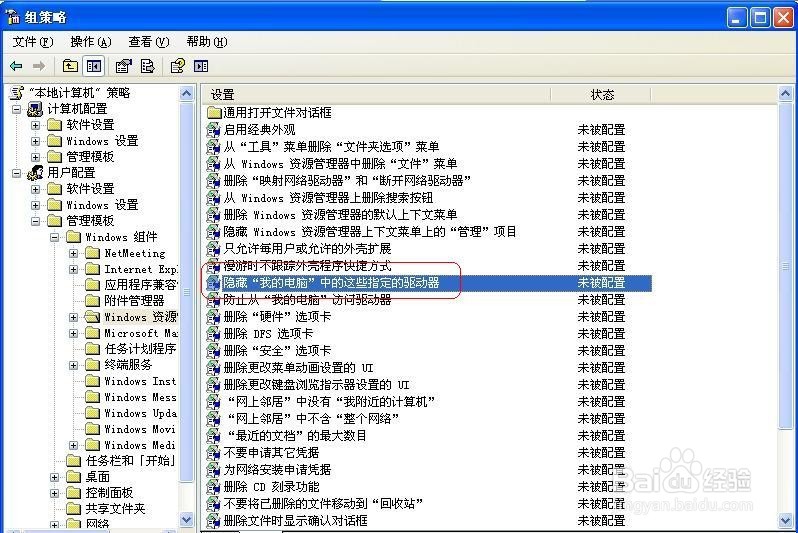Viewport: 798px width, 533px height.
Task: Expand the Internet Explorer tree node
Action: [x=74, y=269]
